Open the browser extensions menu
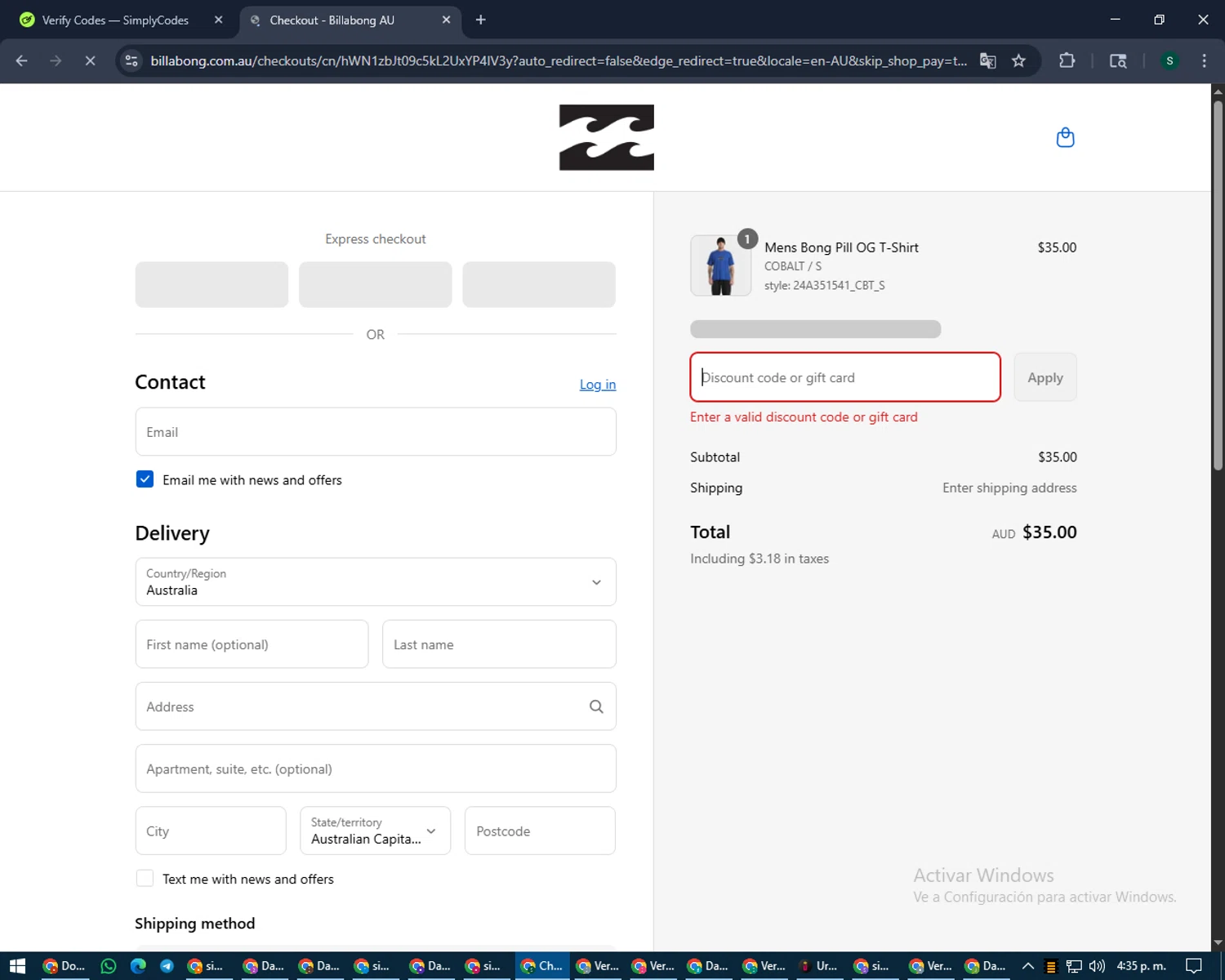Image resolution: width=1225 pixels, height=980 pixels. pos(1067,60)
